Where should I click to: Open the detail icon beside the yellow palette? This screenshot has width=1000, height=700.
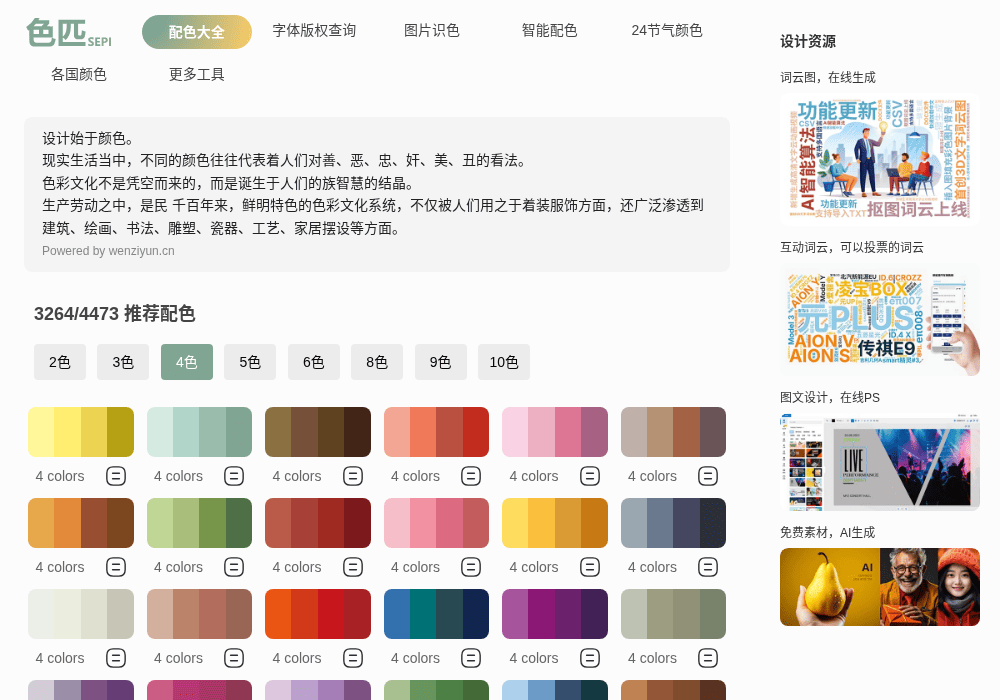click(x=115, y=476)
